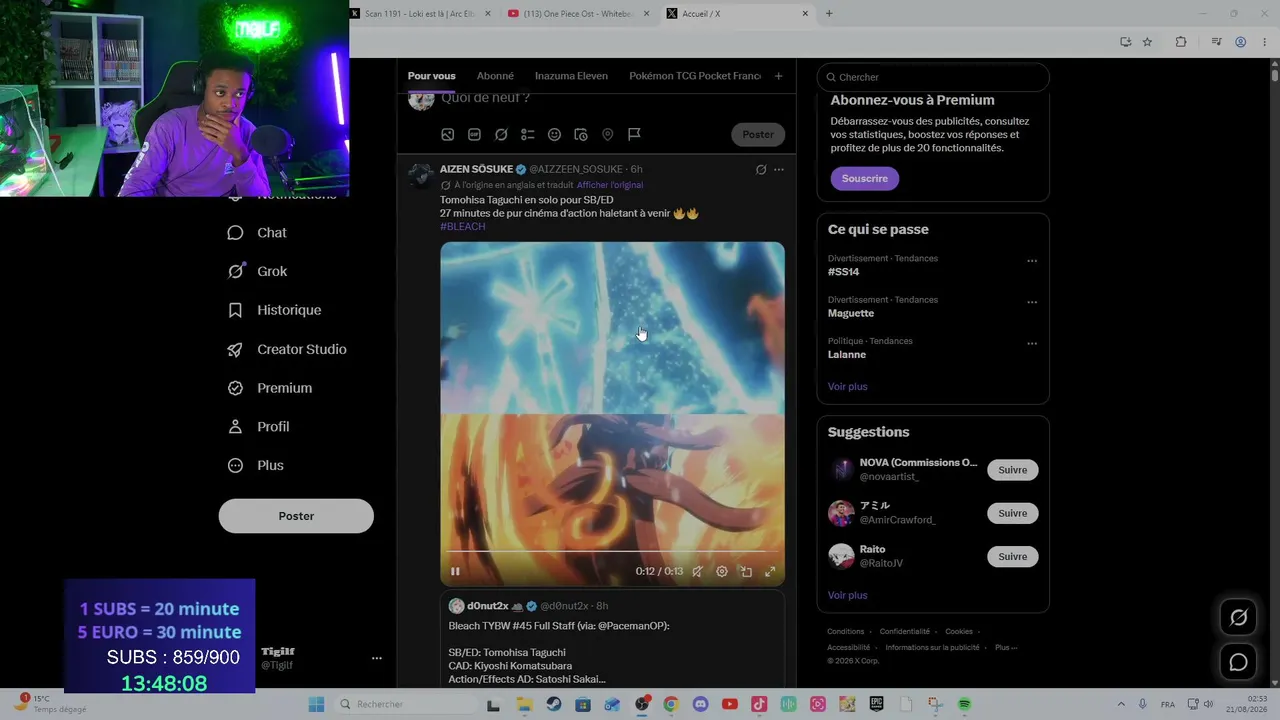This screenshot has width=1280, height=720.
Task: Open video settings gear on the Bleach clip
Action: click(x=722, y=572)
